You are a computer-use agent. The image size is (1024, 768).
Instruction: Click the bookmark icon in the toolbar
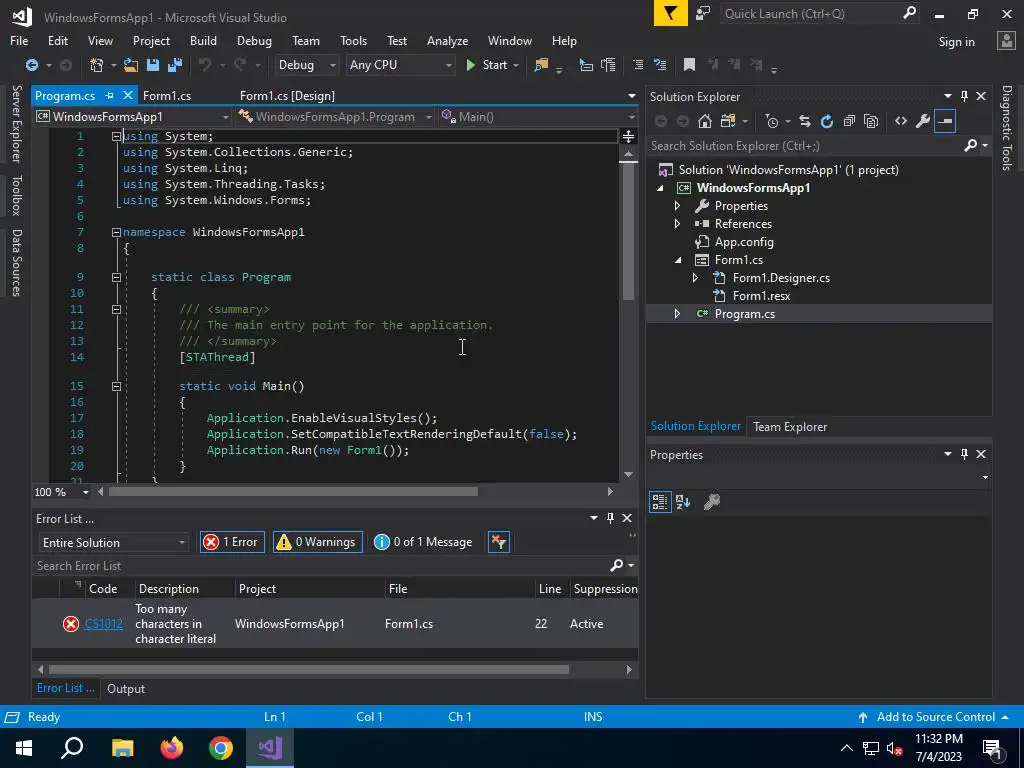pyautogui.click(x=689, y=65)
